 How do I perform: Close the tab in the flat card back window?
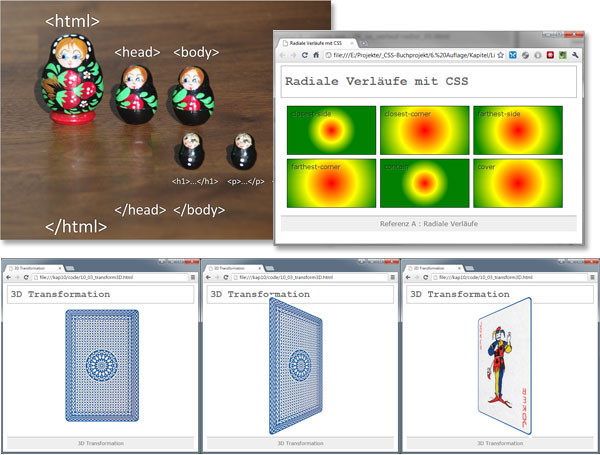[60, 268]
